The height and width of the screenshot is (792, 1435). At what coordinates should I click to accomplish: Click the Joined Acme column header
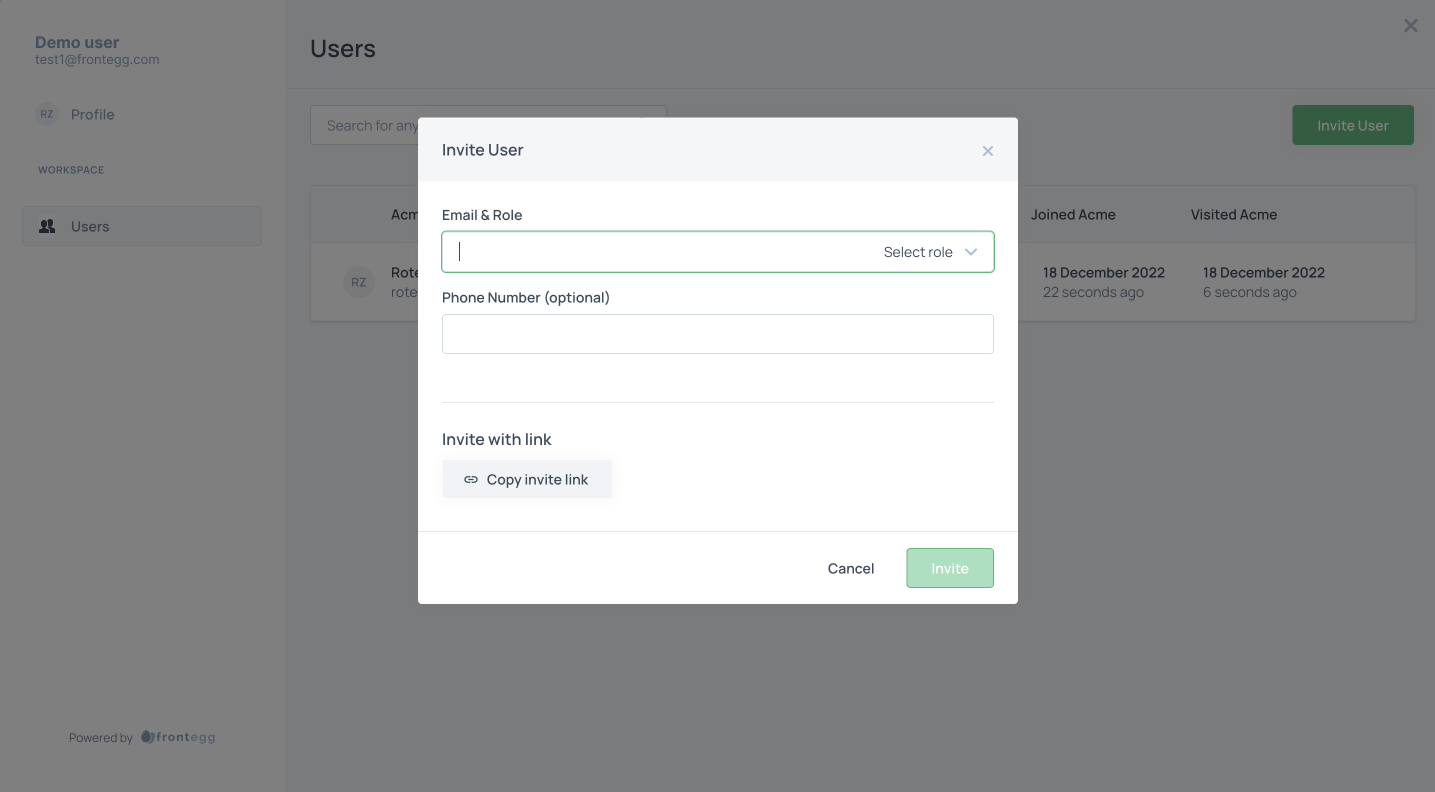click(1073, 215)
